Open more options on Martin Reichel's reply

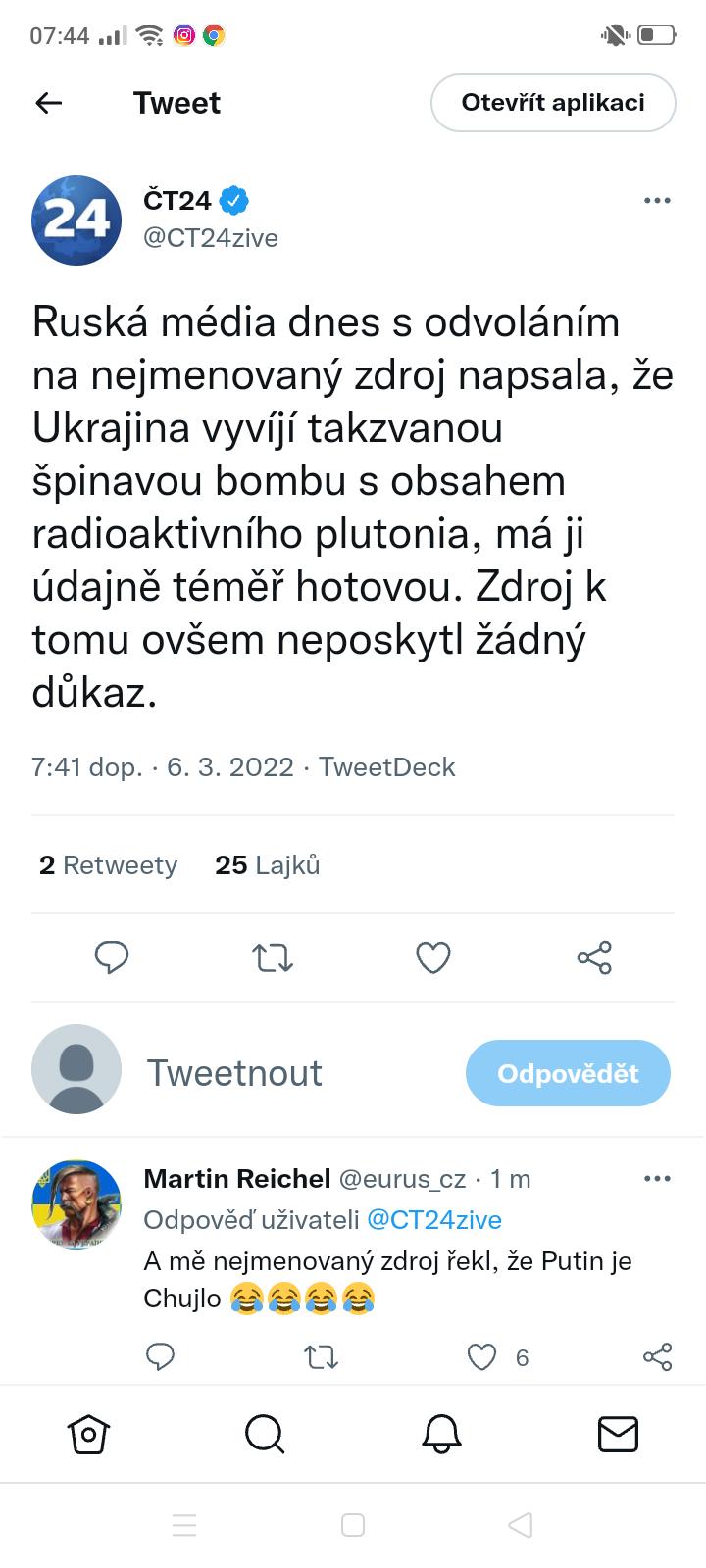[657, 1179]
